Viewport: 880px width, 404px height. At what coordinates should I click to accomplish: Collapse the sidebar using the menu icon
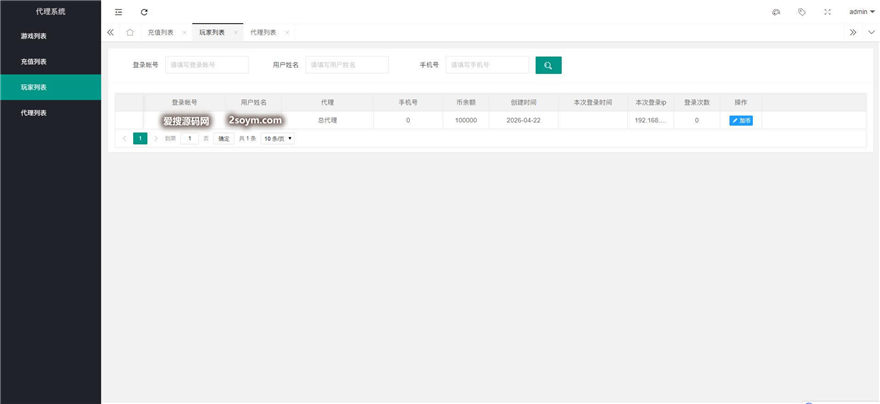click(119, 12)
